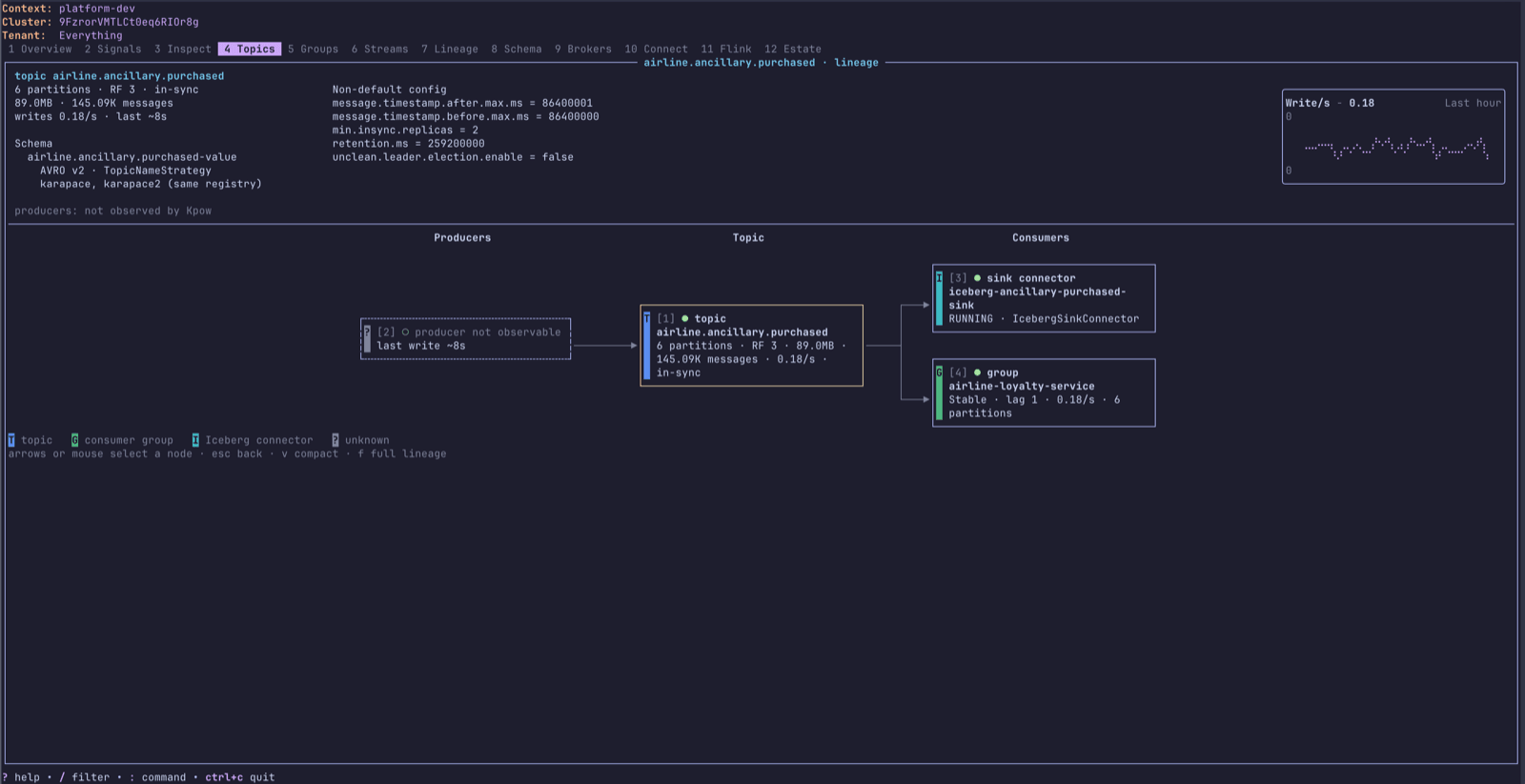The width and height of the screenshot is (1525, 784).
Task: Switch to the 6 Streams tab
Action: pyautogui.click(x=379, y=50)
